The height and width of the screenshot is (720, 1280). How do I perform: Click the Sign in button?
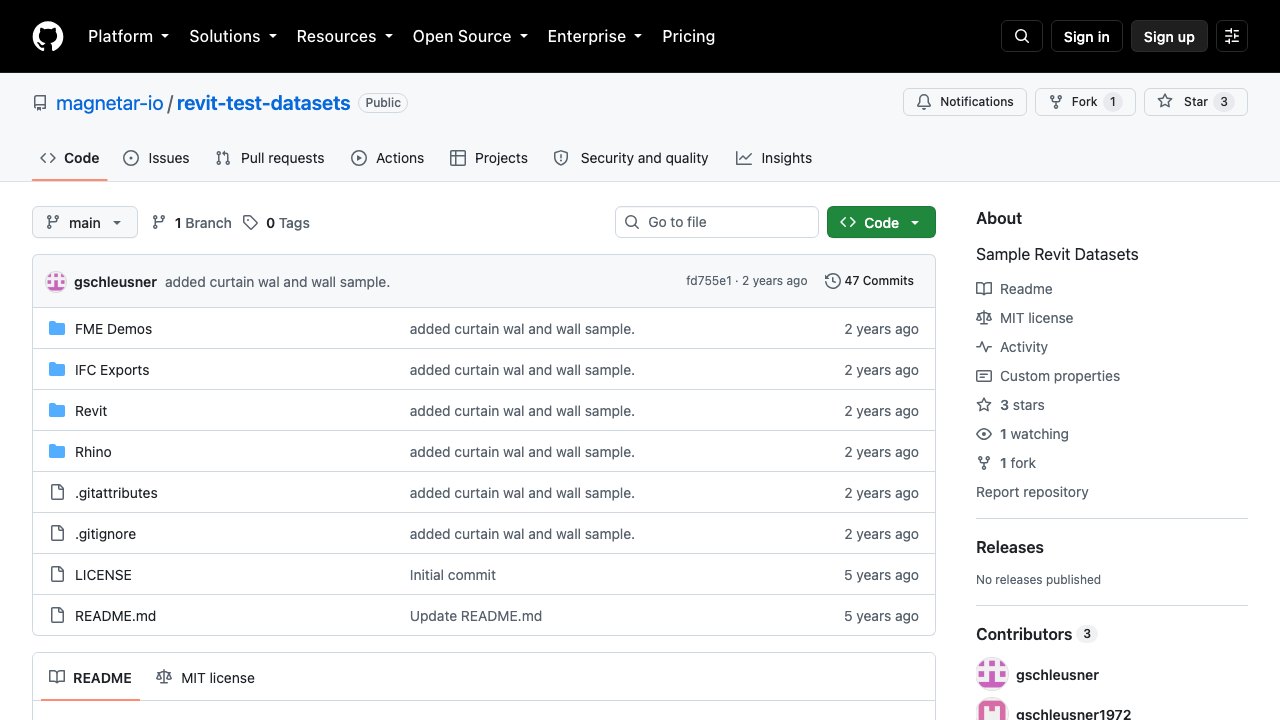tap(1087, 36)
